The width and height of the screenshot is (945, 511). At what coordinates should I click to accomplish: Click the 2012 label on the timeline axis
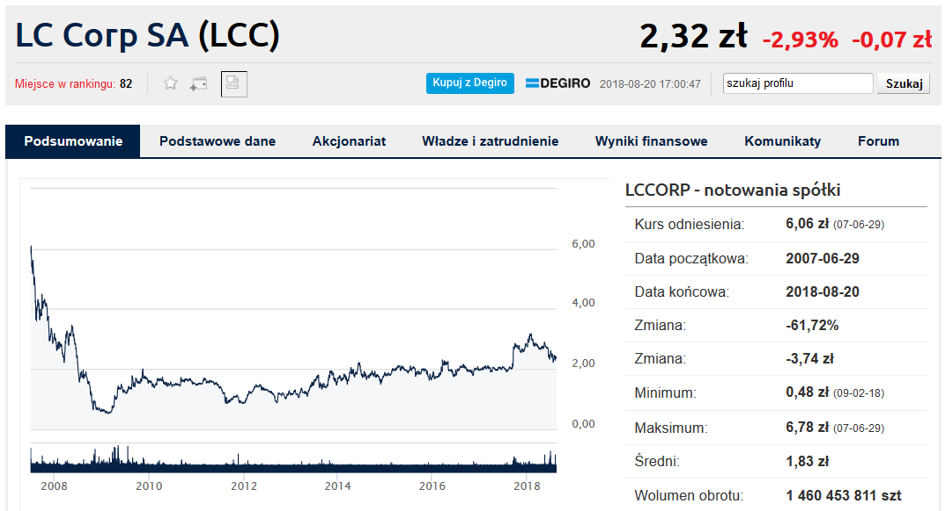point(243,486)
